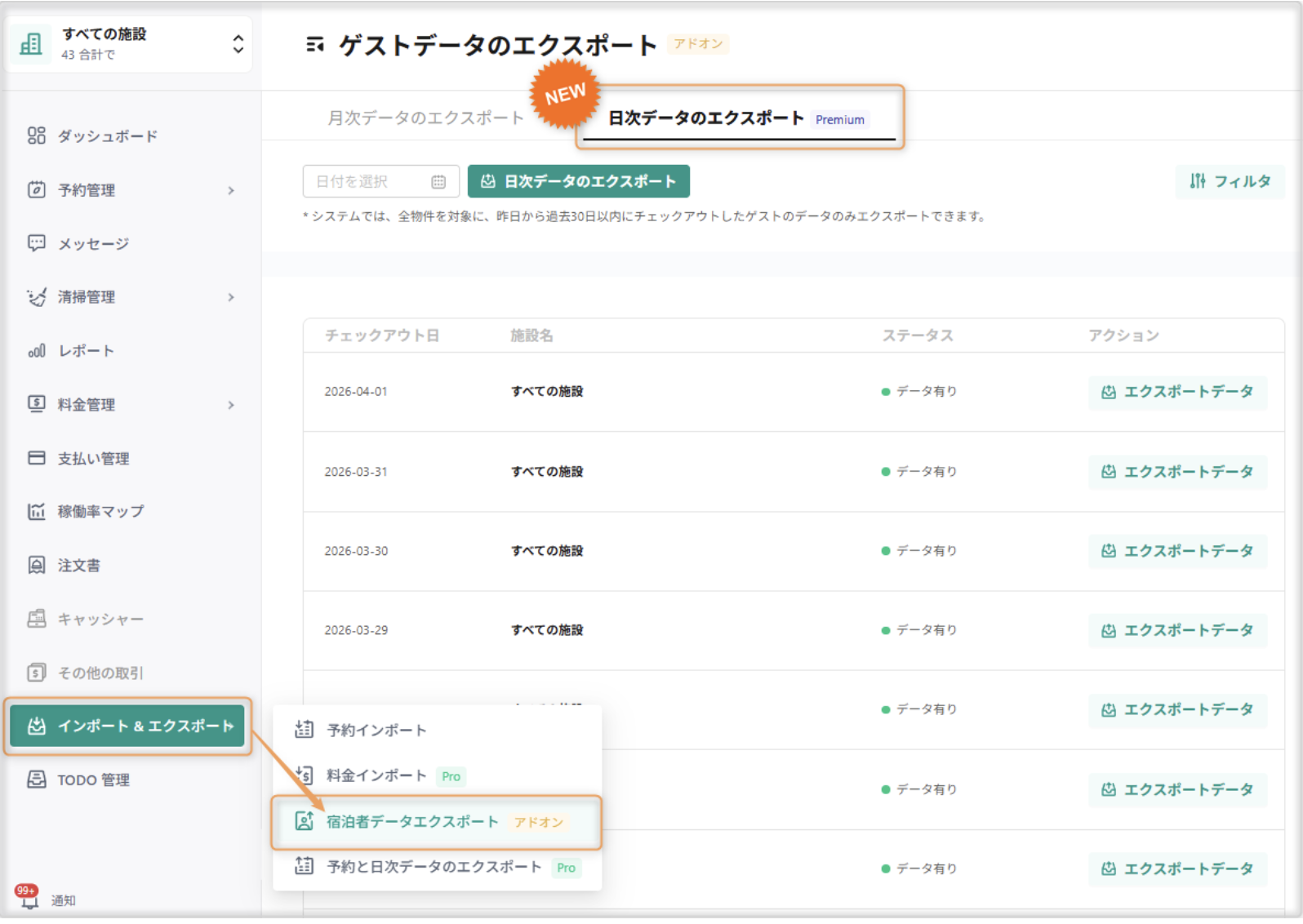Viewport: 1303px width, 924px height.
Task: Click the date cell 2026-04-01
Action: [x=356, y=392]
